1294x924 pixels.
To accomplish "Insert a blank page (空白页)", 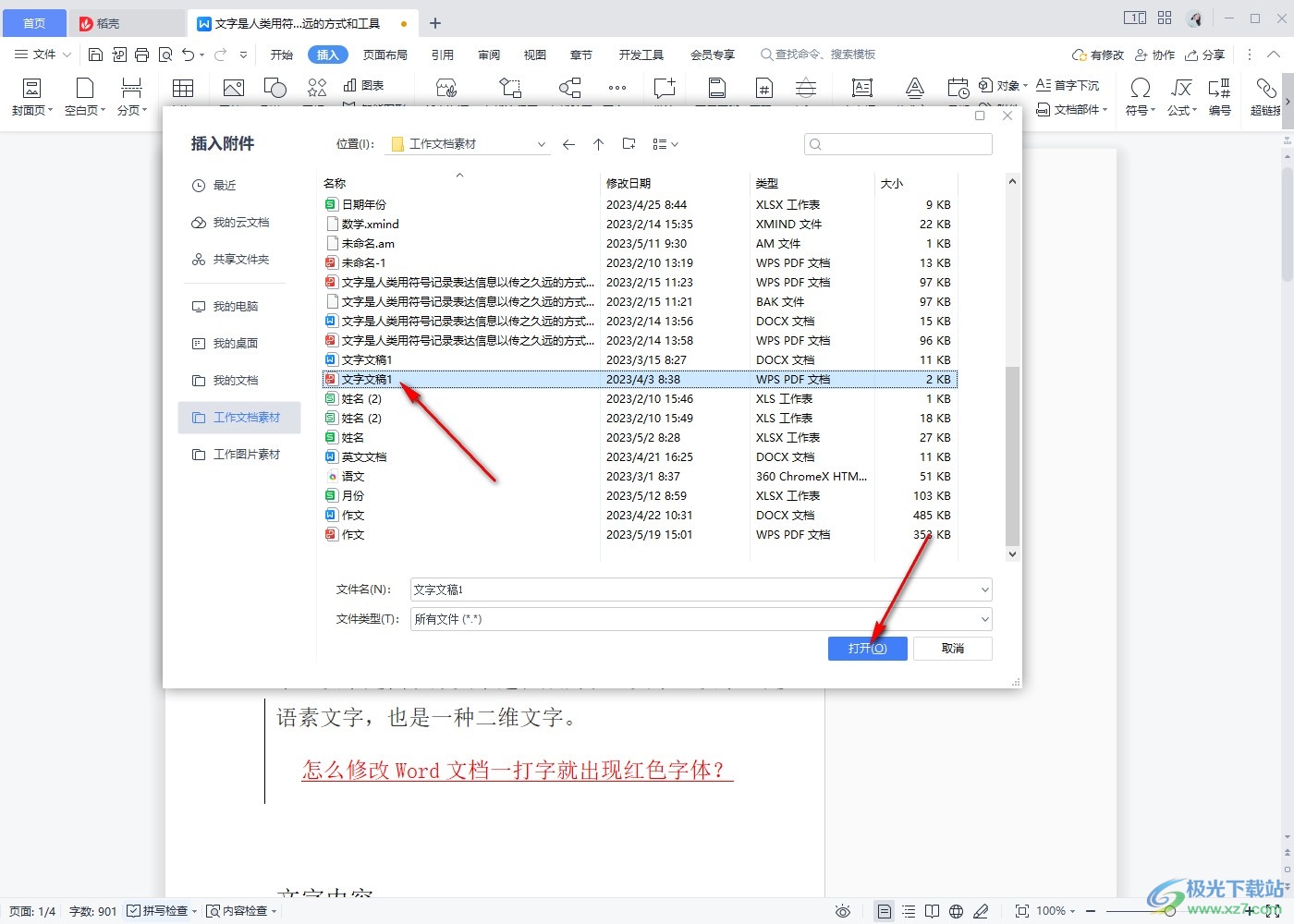I will pos(85,97).
